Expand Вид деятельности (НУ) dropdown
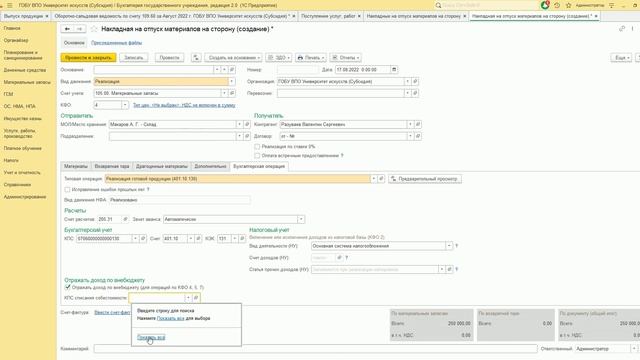 tap(449, 246)
